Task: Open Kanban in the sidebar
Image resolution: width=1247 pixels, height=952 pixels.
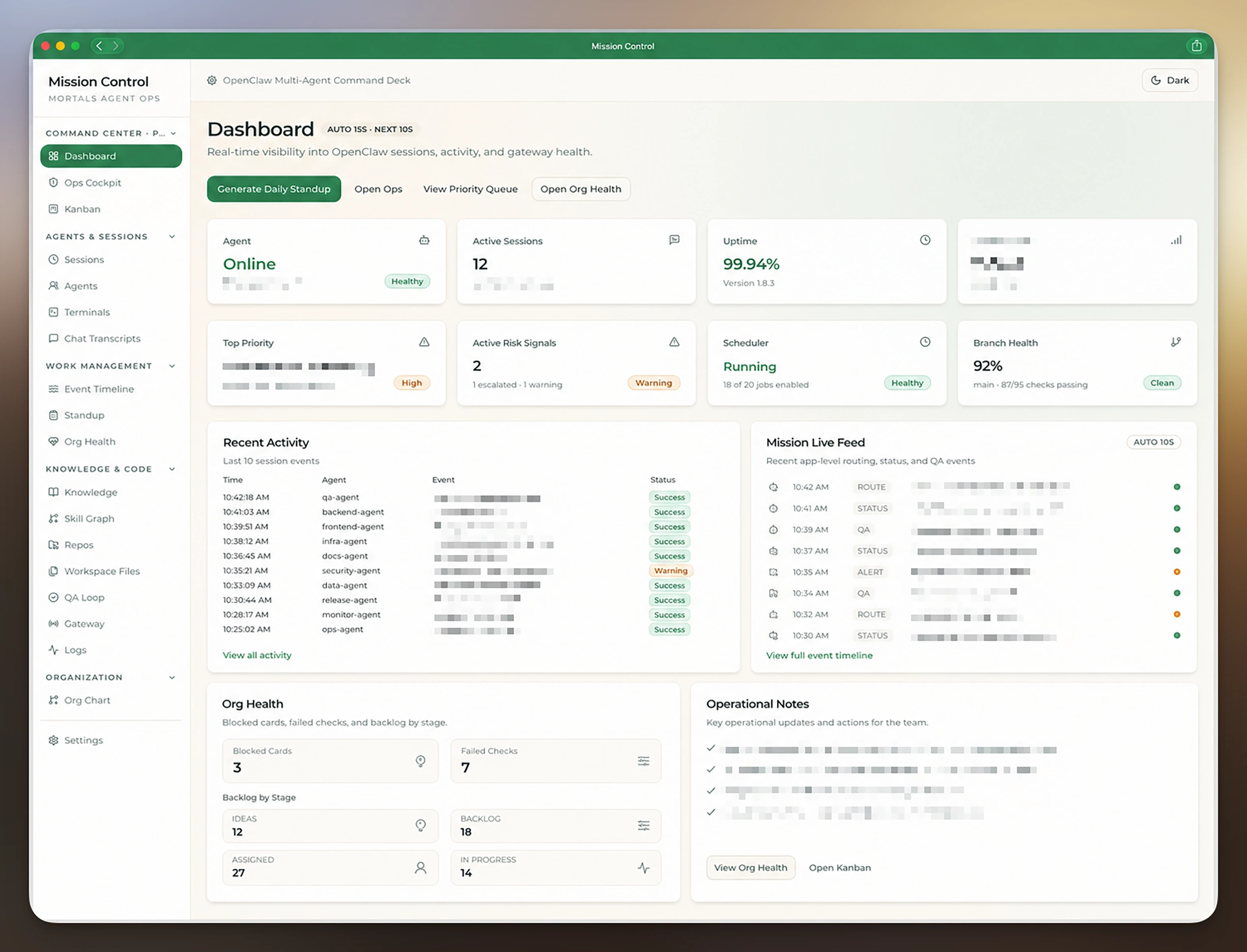Action: click(x=111, y=209)
